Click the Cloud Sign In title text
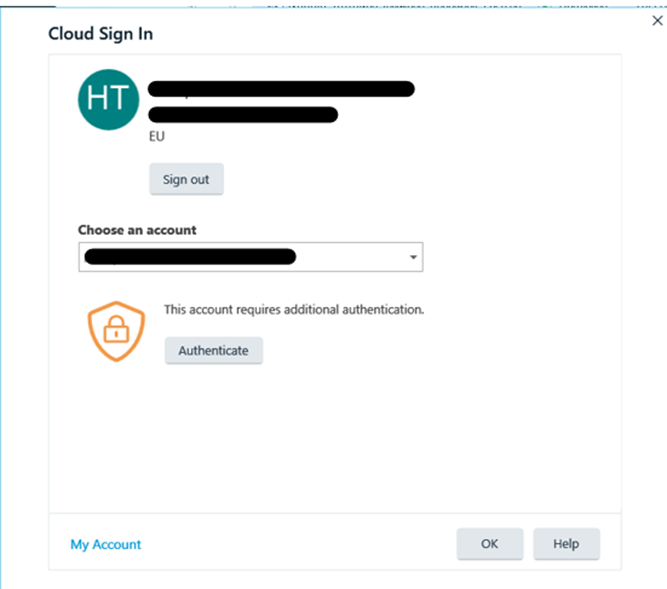 [x=100, y=34]
